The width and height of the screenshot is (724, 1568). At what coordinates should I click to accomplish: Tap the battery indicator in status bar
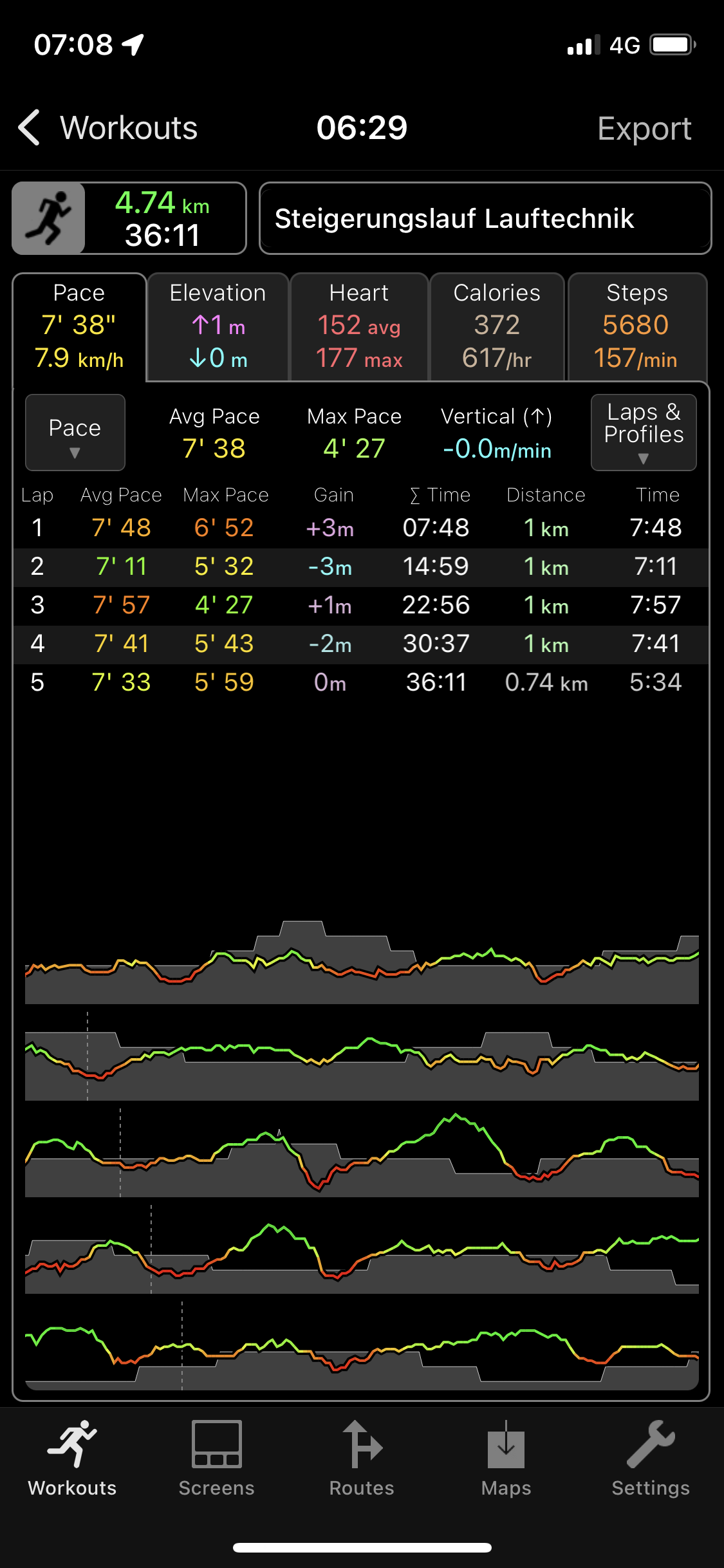pyautogui.click(x=673, y=45)
